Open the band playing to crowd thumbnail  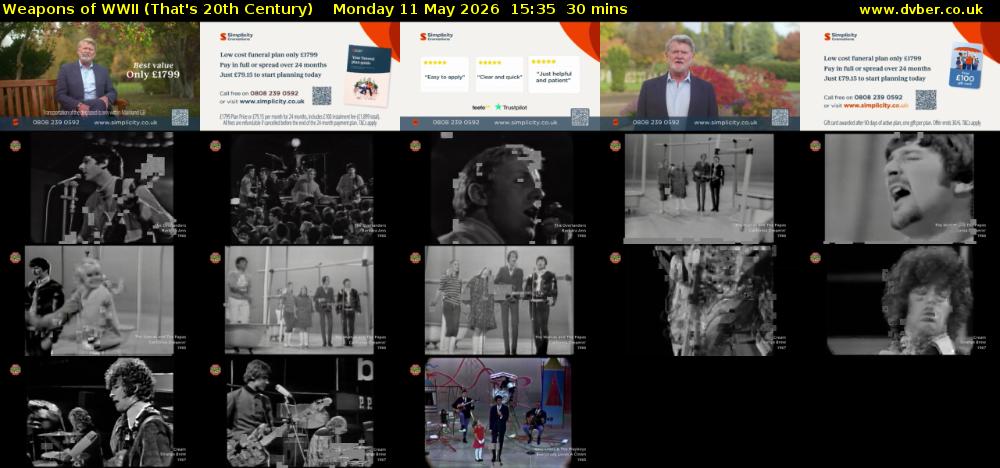300,188
